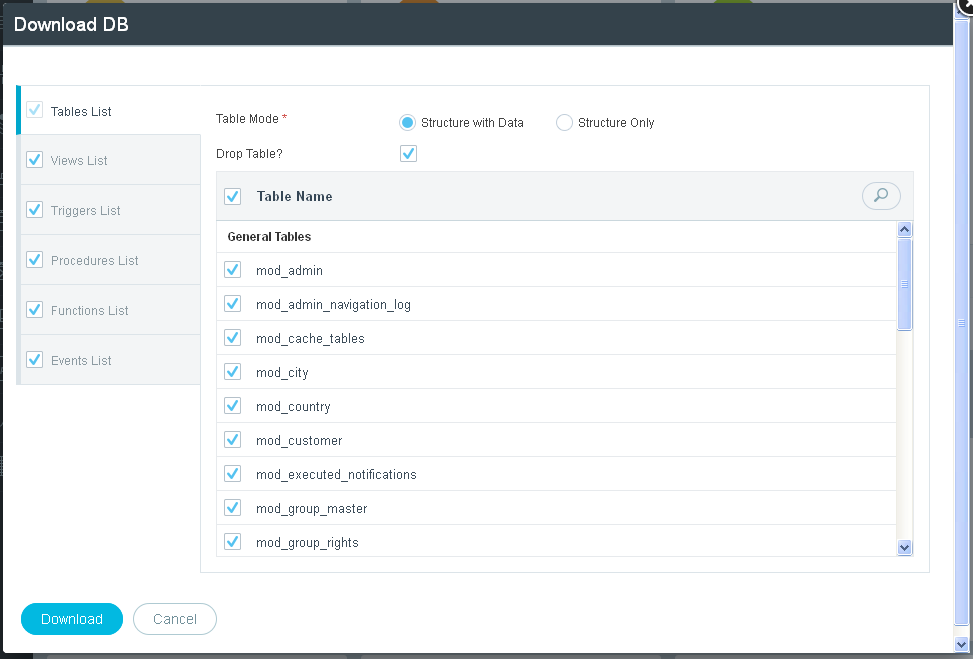This screenshot has height=659, width=973.
Task: Open the Triggers List tab
Action: (x=110, y=210)
